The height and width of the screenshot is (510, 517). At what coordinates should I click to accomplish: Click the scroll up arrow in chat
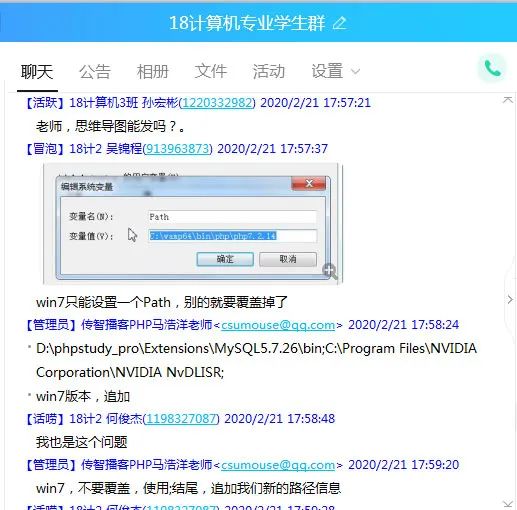[x=508, y=100]
